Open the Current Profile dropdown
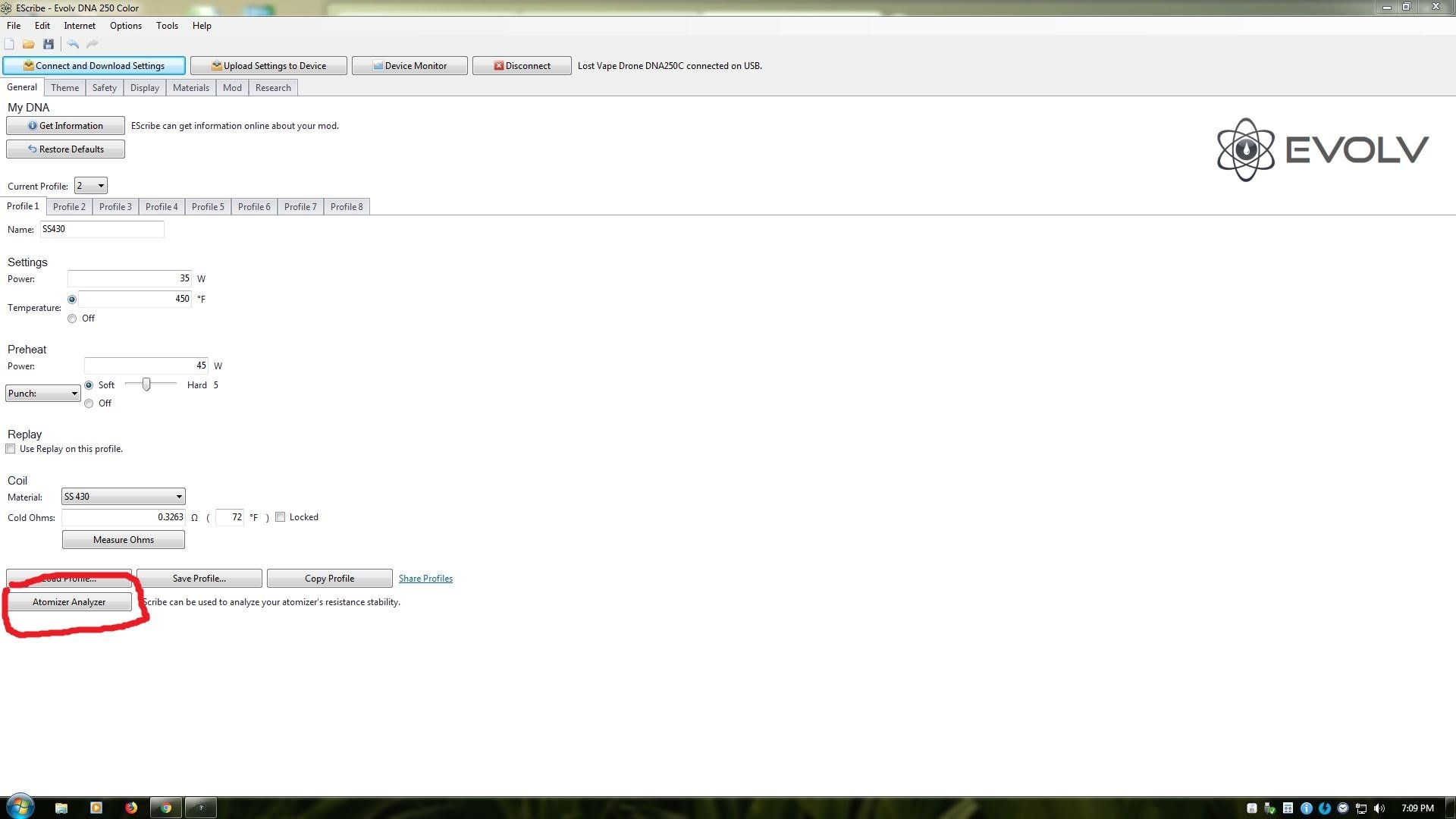The width and height of the screenshot is (1456, 819). (x=90, y=186)
